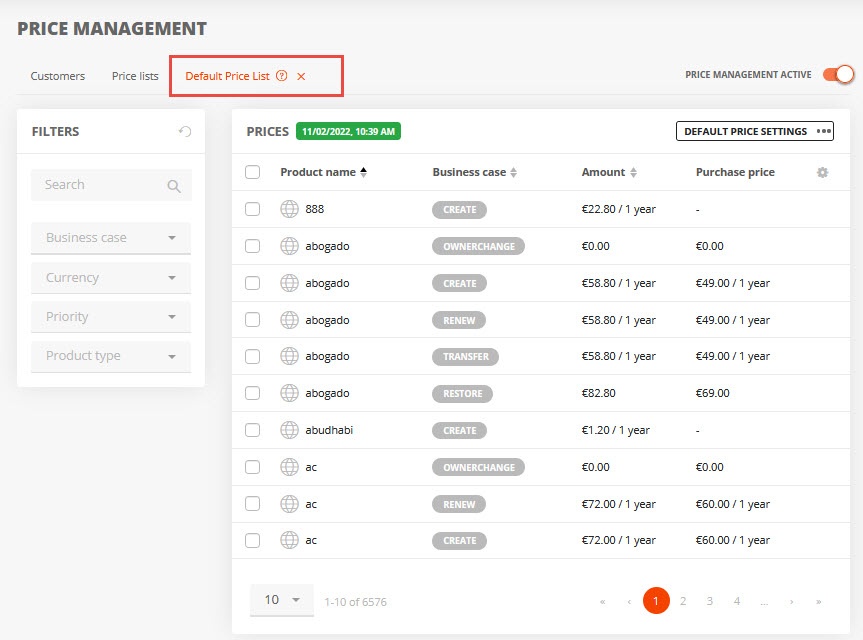
Task: Click the €82.80 amount for abogado
Action: [598, 393]
